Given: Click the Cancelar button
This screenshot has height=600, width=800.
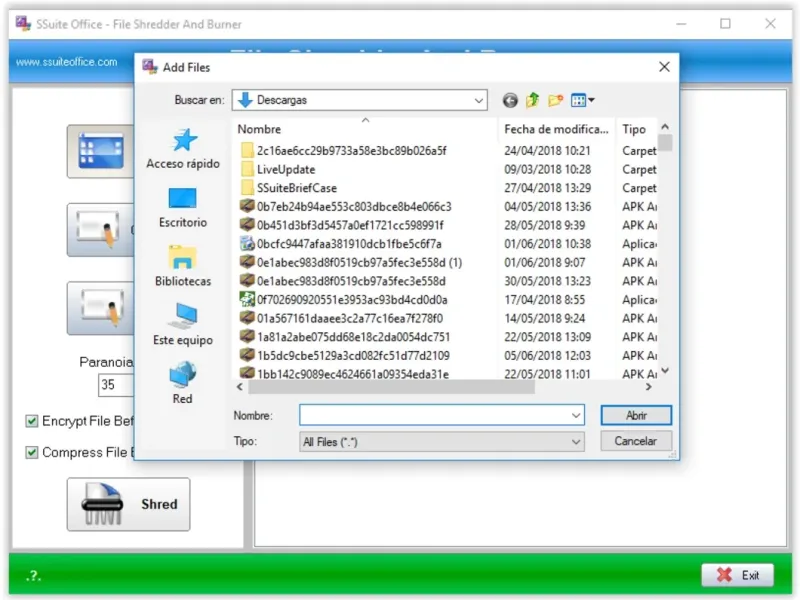Looking at the screenshot, I should (636, 441).
